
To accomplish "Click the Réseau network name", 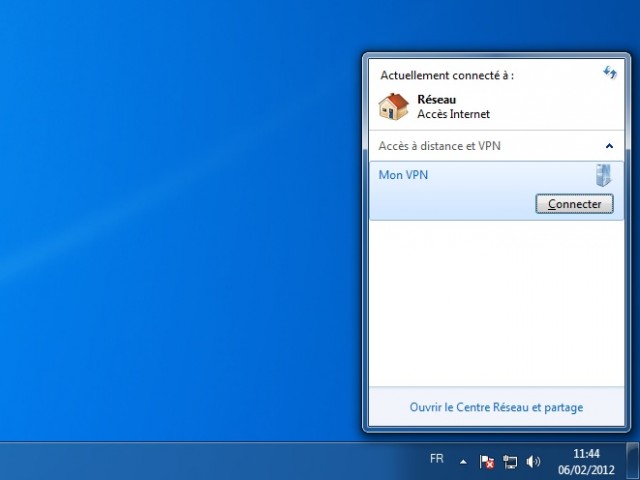I will 436,99.
